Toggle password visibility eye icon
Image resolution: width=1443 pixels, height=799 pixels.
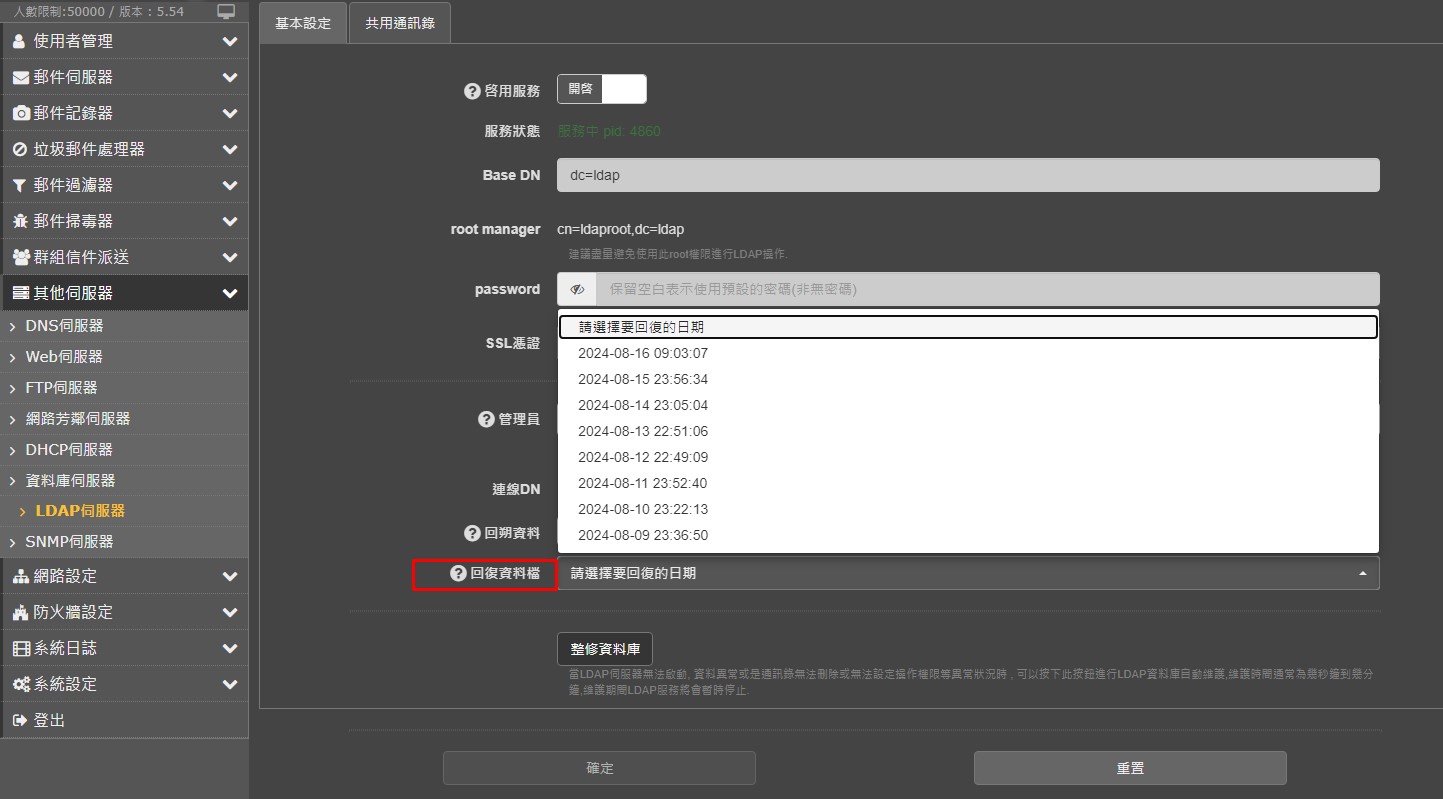pos(577,290)
